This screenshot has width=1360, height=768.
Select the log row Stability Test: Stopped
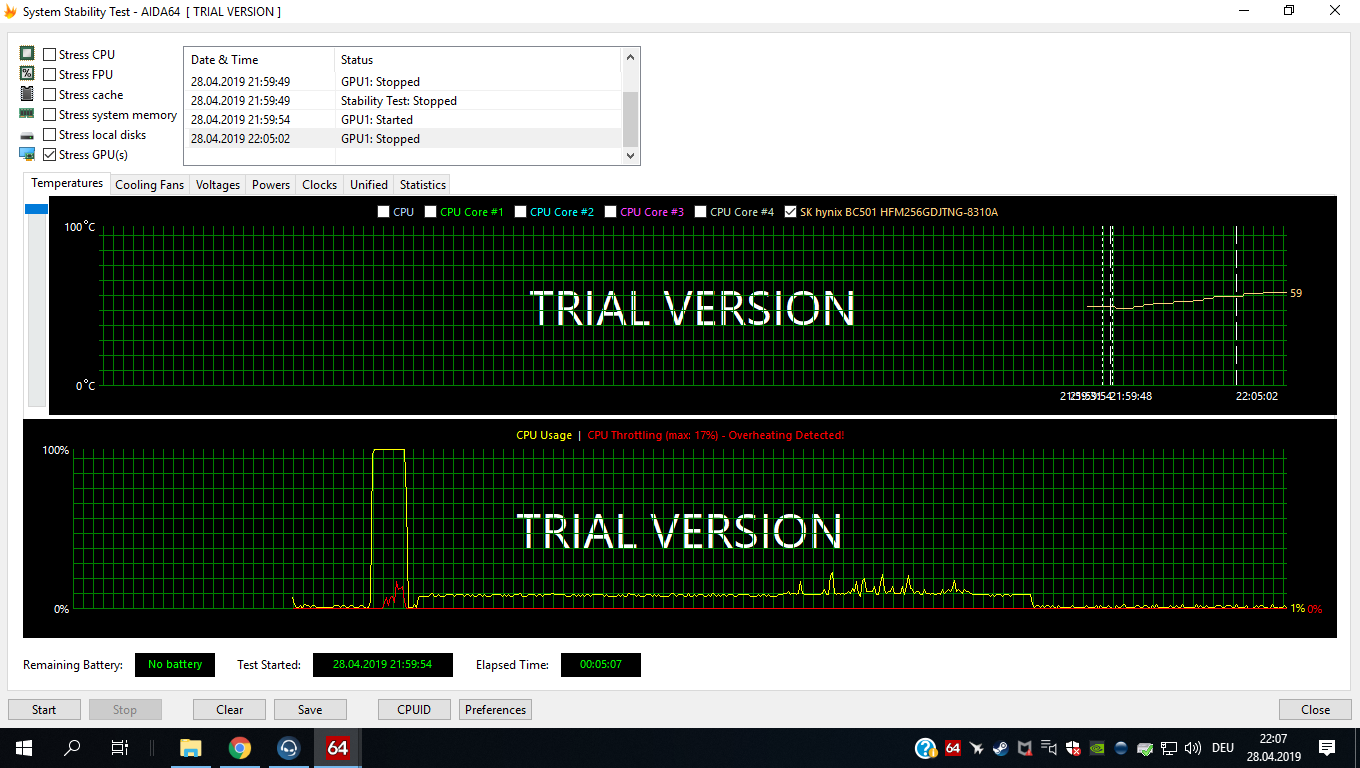pyautogui.click(x=403, y=101)
